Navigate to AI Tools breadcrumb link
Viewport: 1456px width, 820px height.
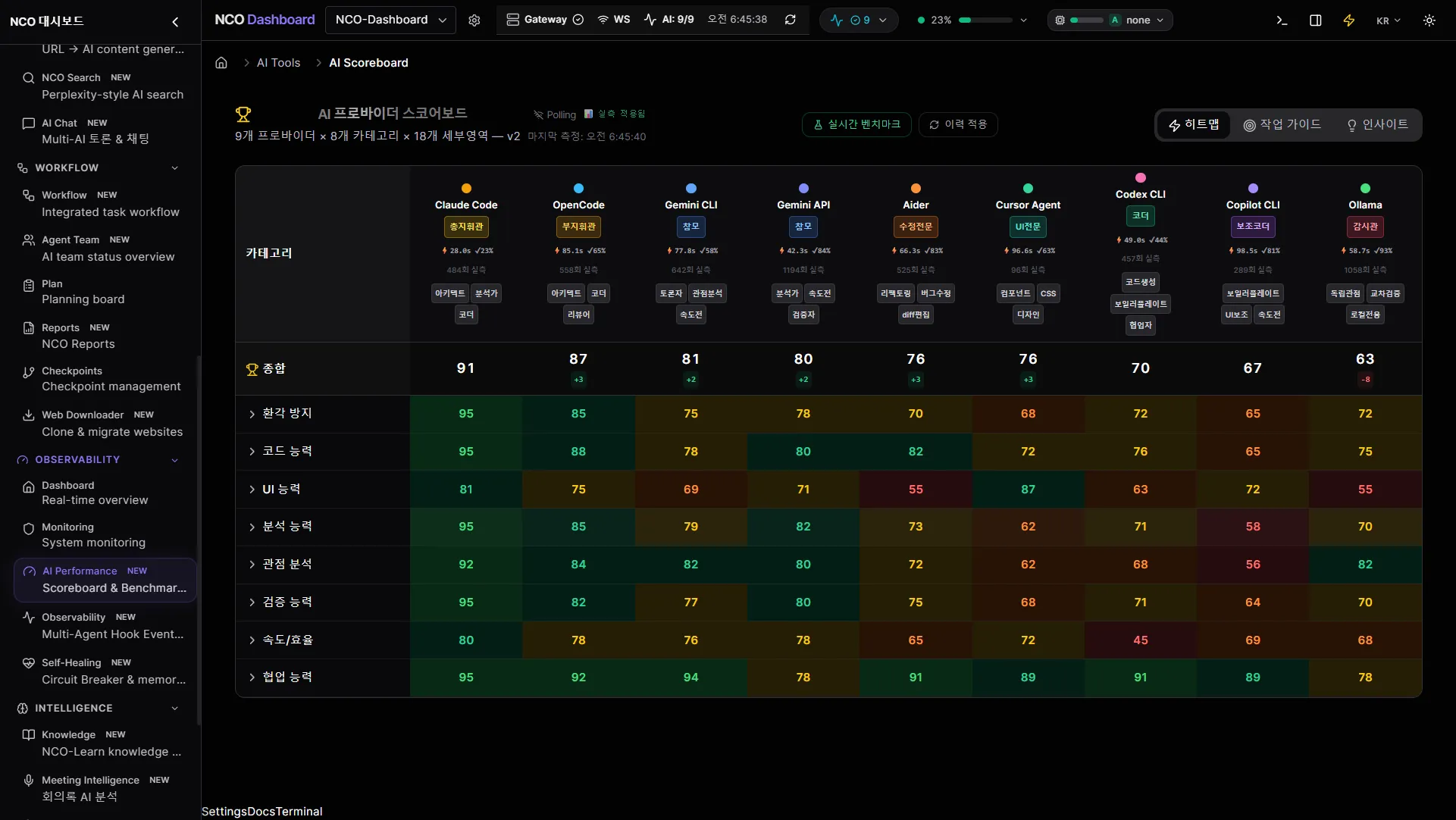[x=278, y=63]
